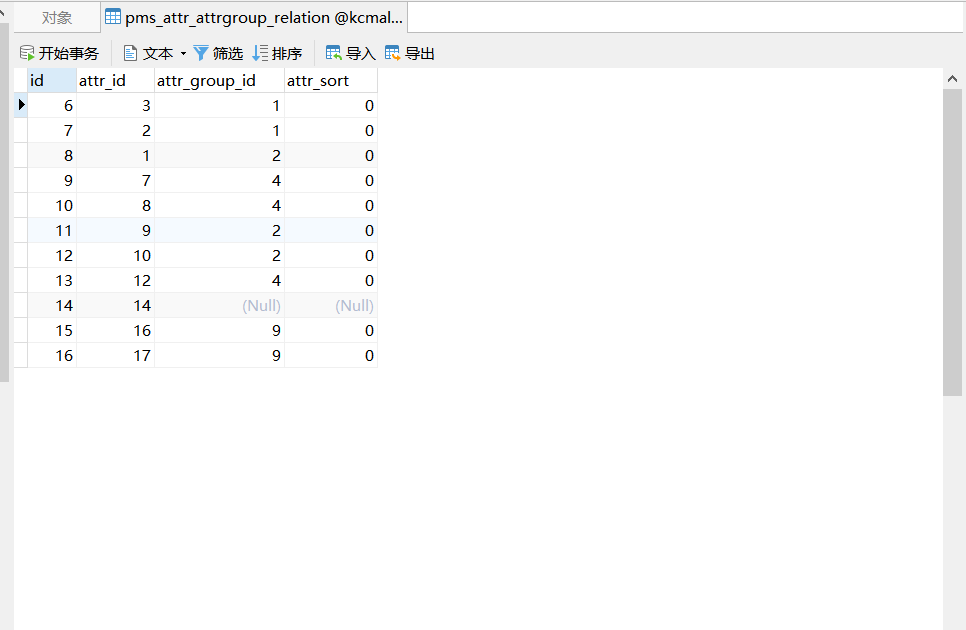Click the Begin Transaction (开始事务) icon
The image size is (966, 630).
tap(26, 53)
